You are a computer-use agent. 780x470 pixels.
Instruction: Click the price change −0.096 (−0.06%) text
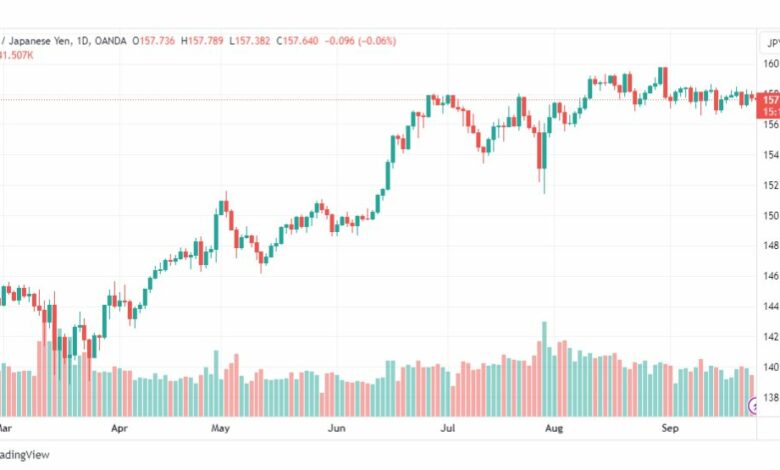click(361, 41)
